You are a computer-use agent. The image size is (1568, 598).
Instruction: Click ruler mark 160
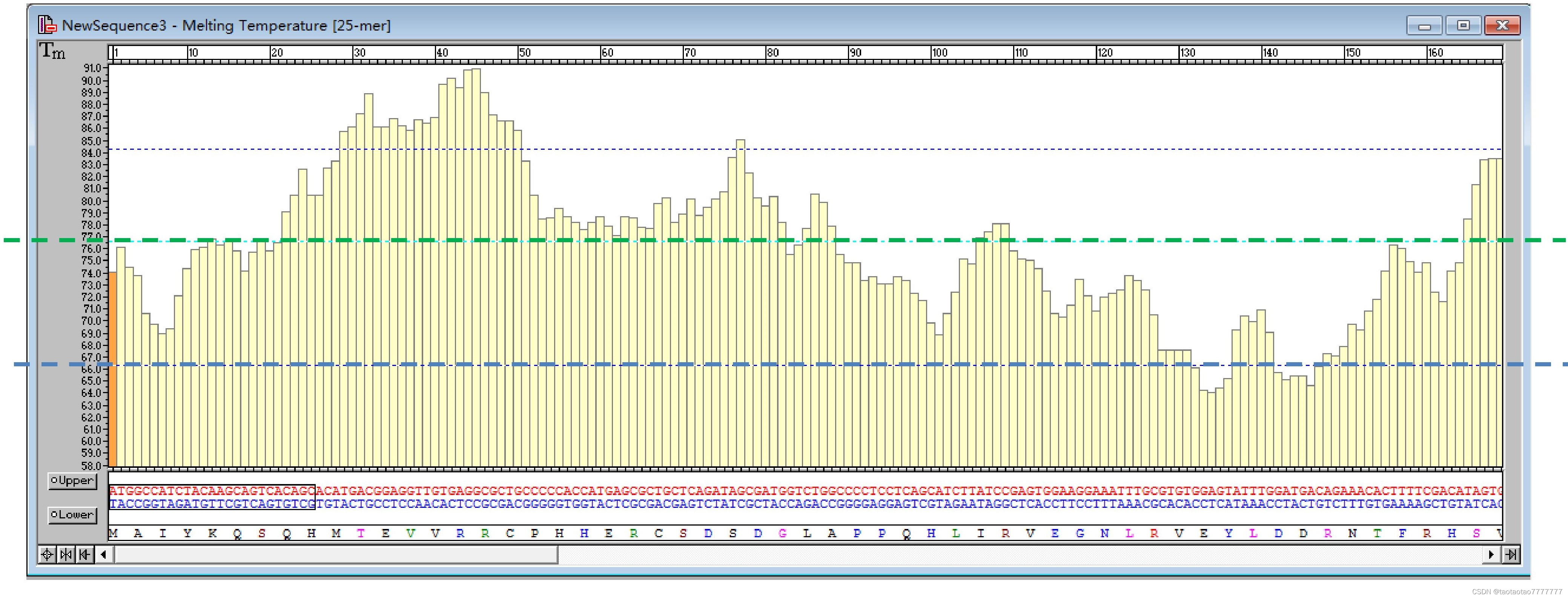[1436, 53]
